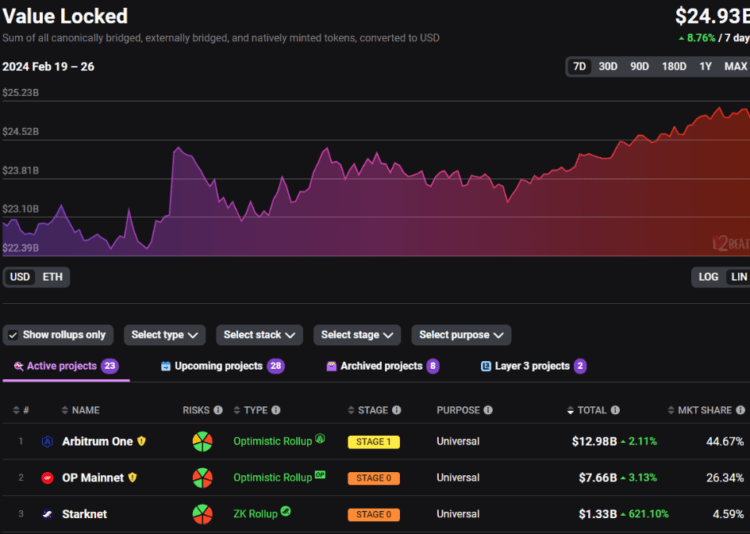Viewport: 750px width, 534px height.
Task: Click the OP Mainnet project logo icon
Action: (47, 478)
